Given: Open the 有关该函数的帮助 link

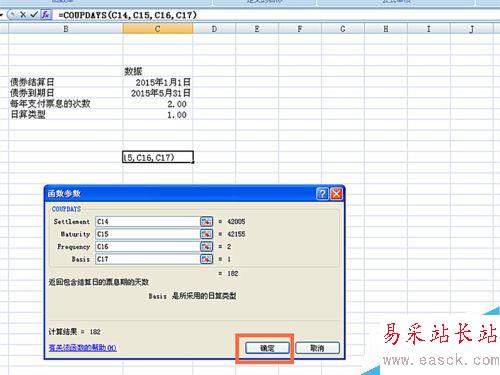Looking at the screenshot, I should coord(82,348).
